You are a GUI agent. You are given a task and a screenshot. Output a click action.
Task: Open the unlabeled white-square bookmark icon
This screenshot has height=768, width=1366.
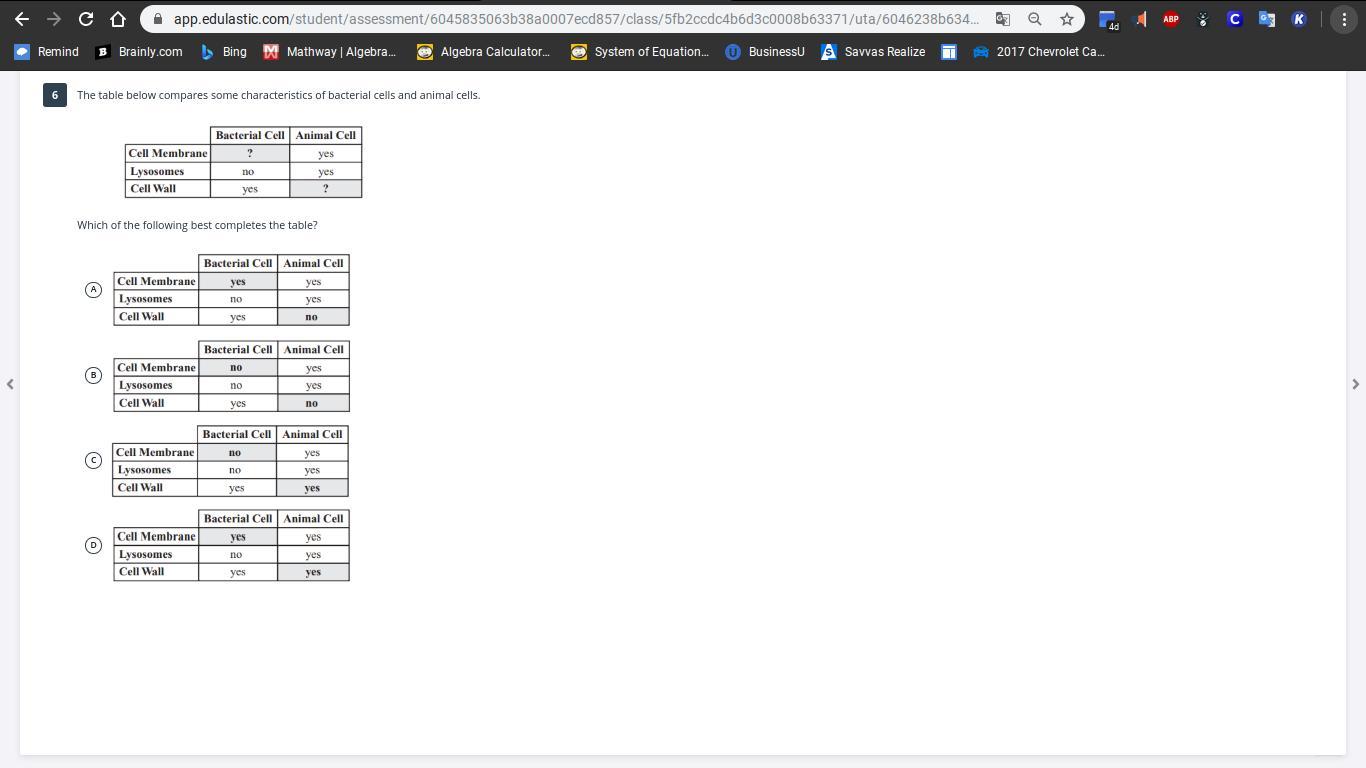949,52
